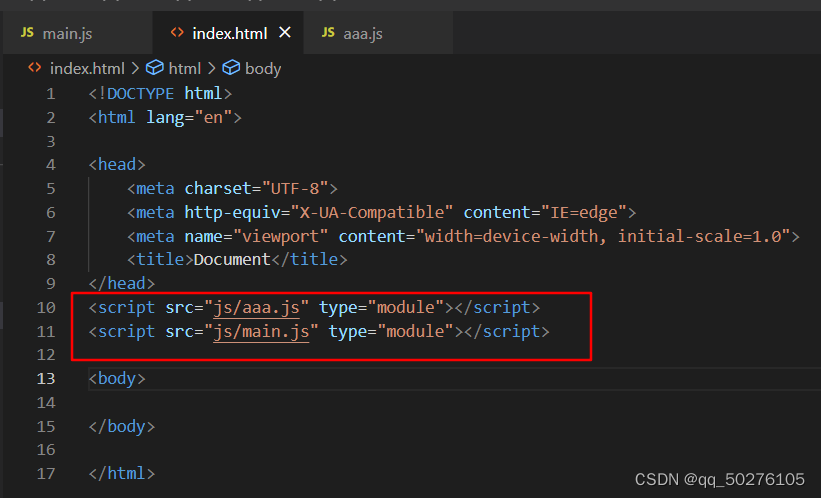Click the lang="en" attribute
The height and width of the screenshot is (498, 821).
click(189, 117)
